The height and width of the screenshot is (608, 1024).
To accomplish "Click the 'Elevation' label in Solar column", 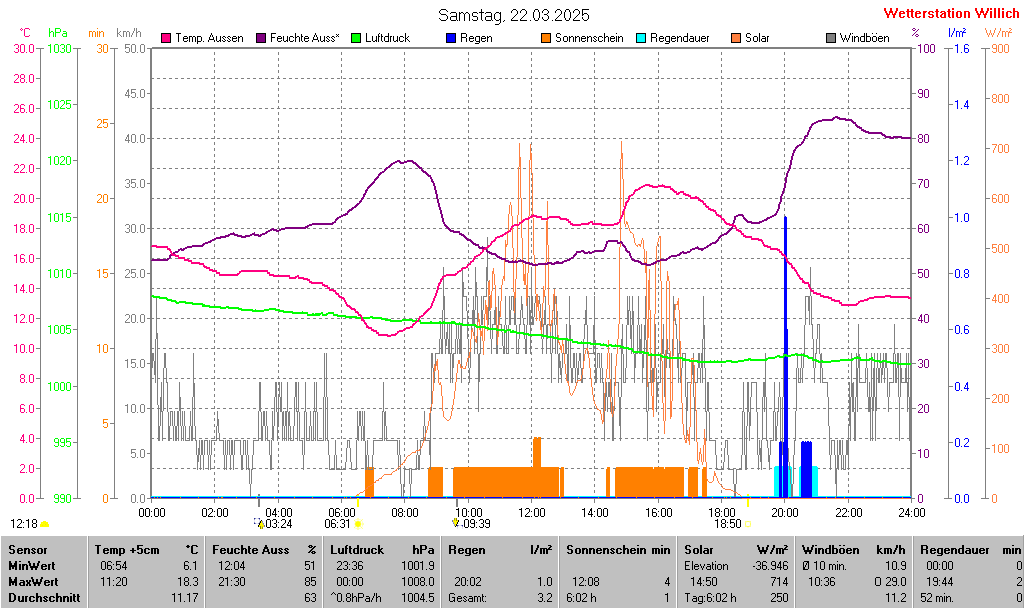I will point(707,566).
